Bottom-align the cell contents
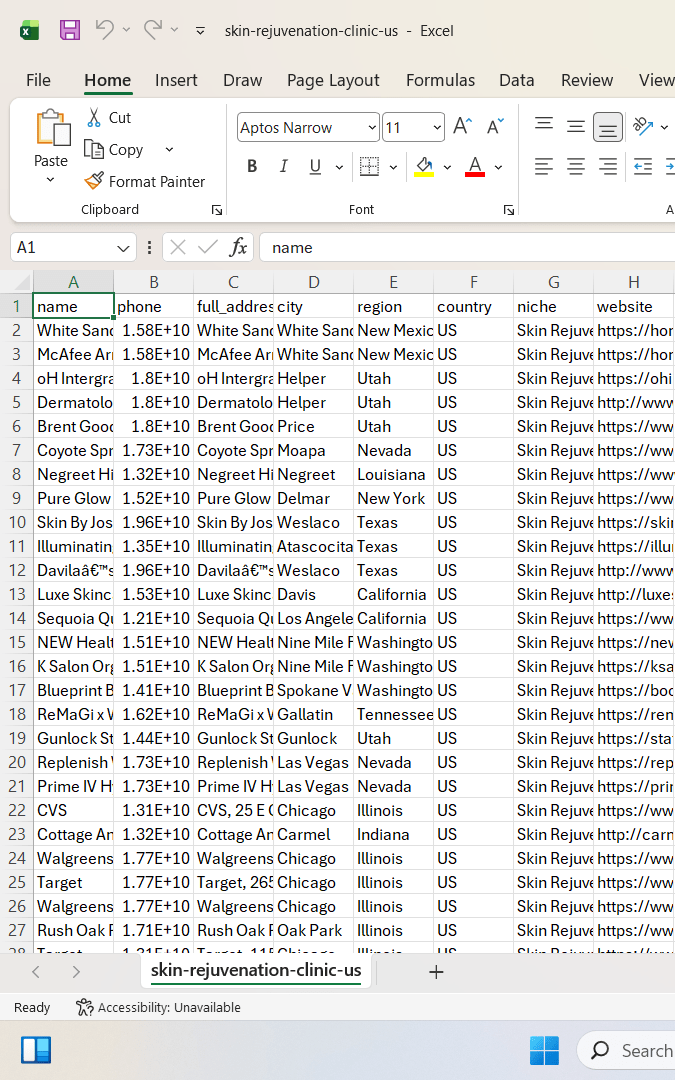 point(608,127)
